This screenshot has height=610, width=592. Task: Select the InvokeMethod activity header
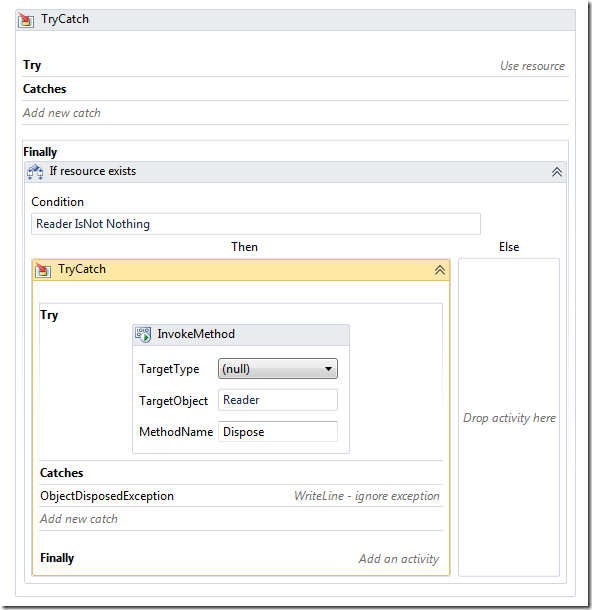pos(241,335)
